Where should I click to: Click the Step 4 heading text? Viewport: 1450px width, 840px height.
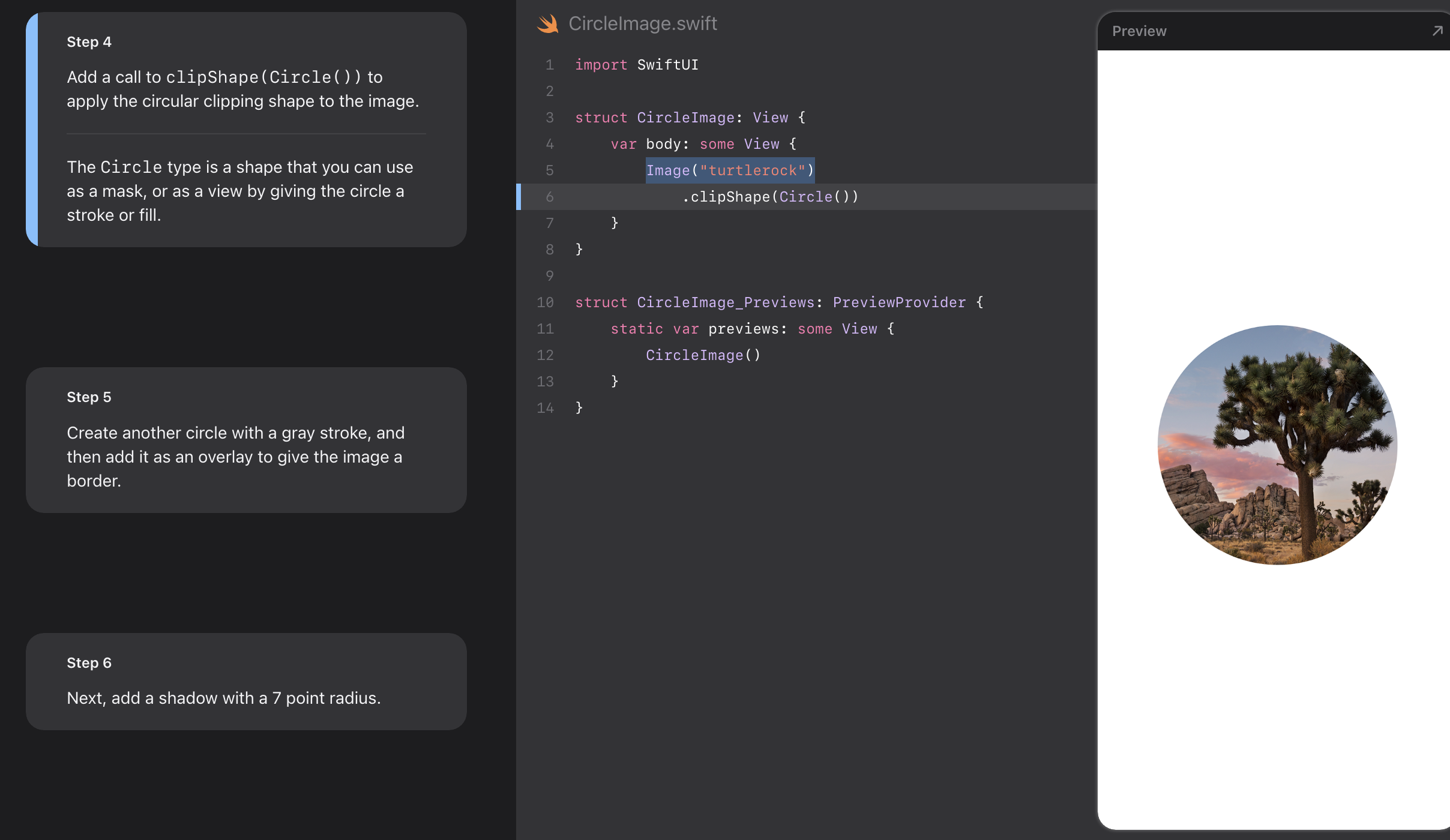(x=89, y=42)
